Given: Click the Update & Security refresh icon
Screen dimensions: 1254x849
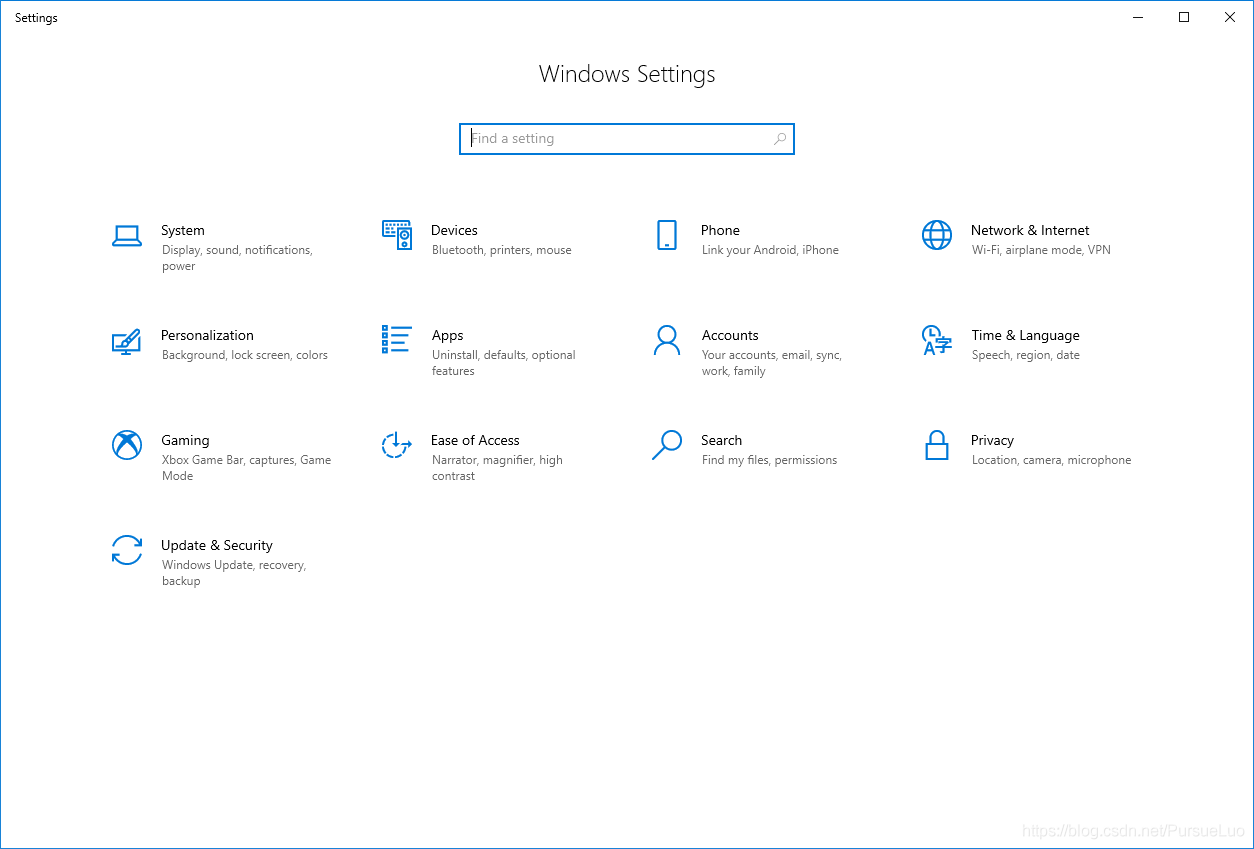Looking at the screenshot, I should (x=127, y=550).
